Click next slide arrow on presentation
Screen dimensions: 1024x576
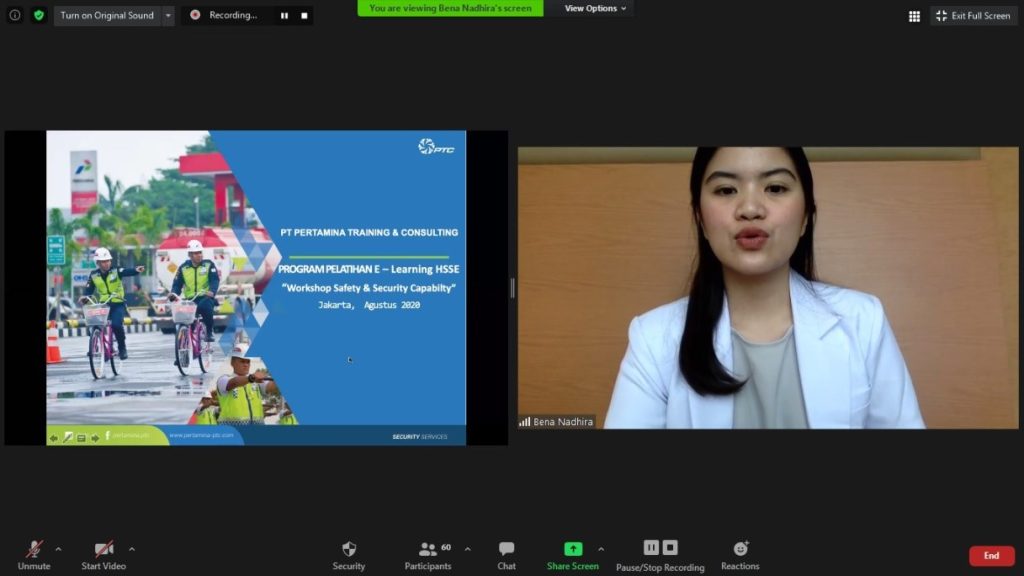tap(95, 438)
